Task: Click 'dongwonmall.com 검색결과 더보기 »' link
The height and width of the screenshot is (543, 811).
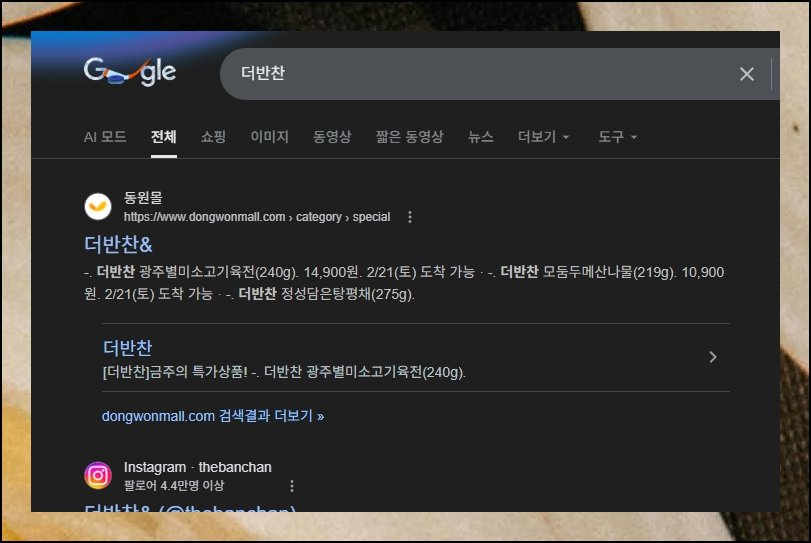Action: pos(213,416)
